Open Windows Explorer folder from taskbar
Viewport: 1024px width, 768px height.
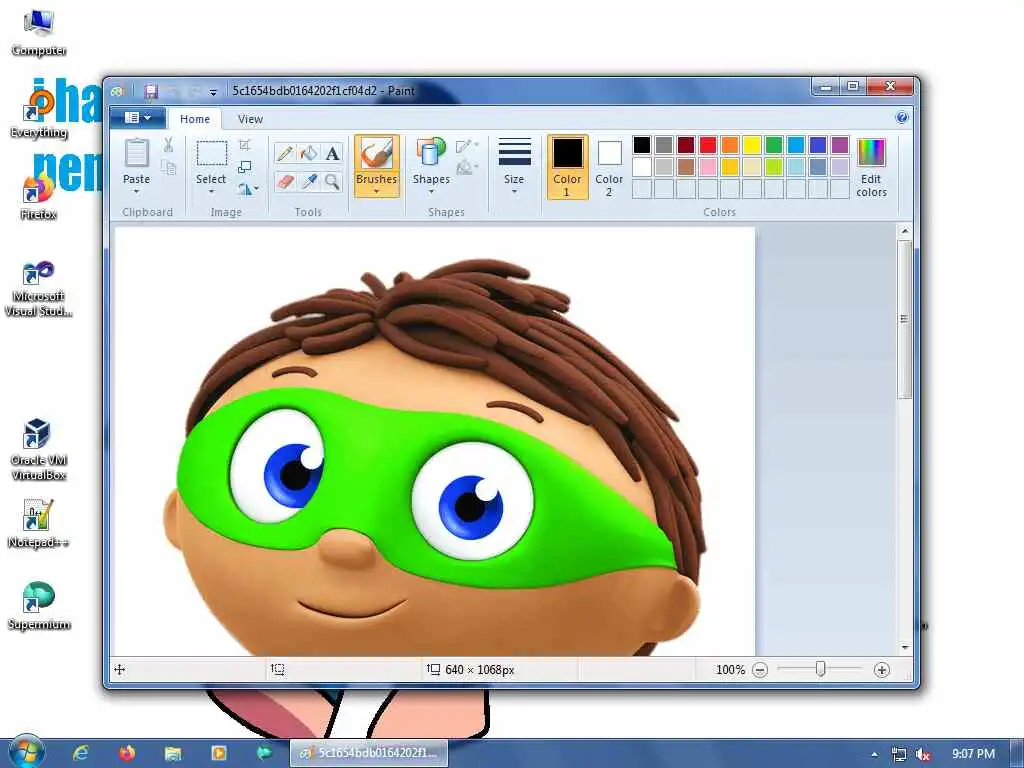(173, 753)
